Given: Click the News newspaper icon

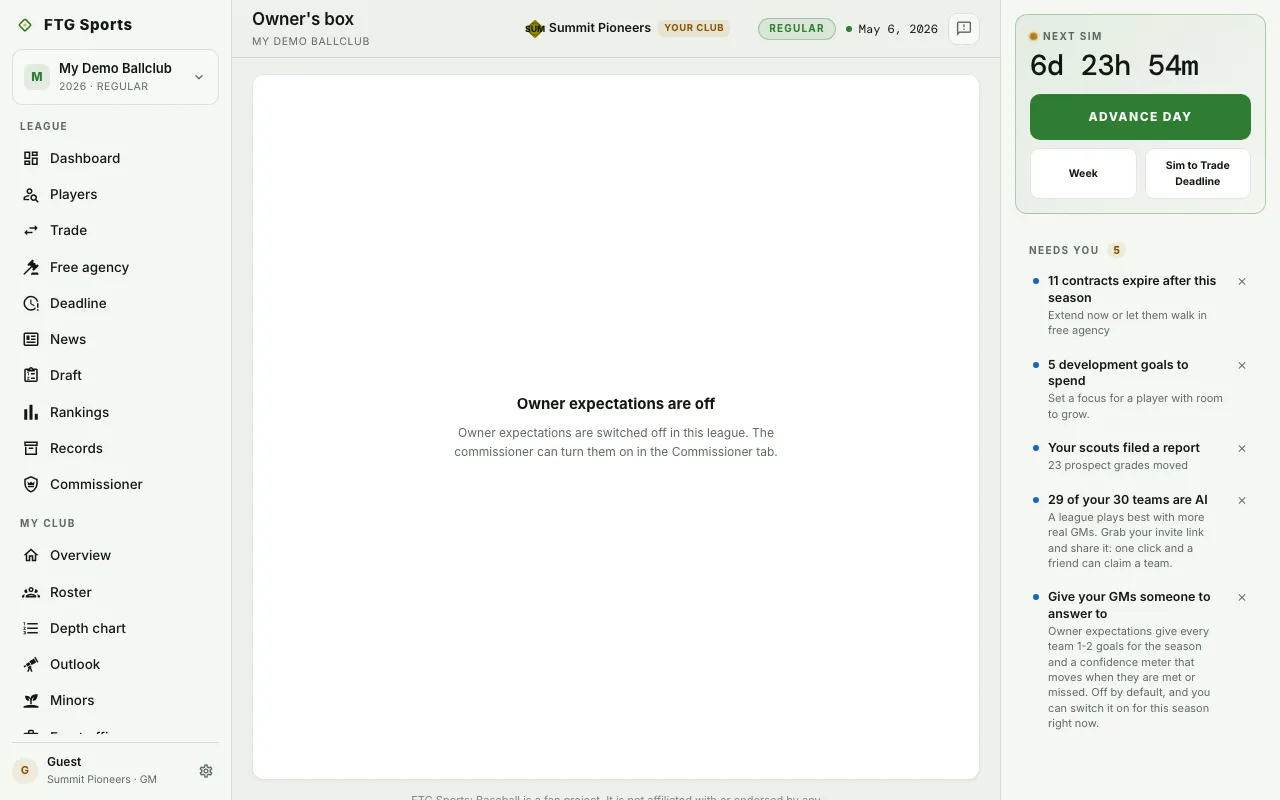Looking at the screenshot, I should point(31,339).
